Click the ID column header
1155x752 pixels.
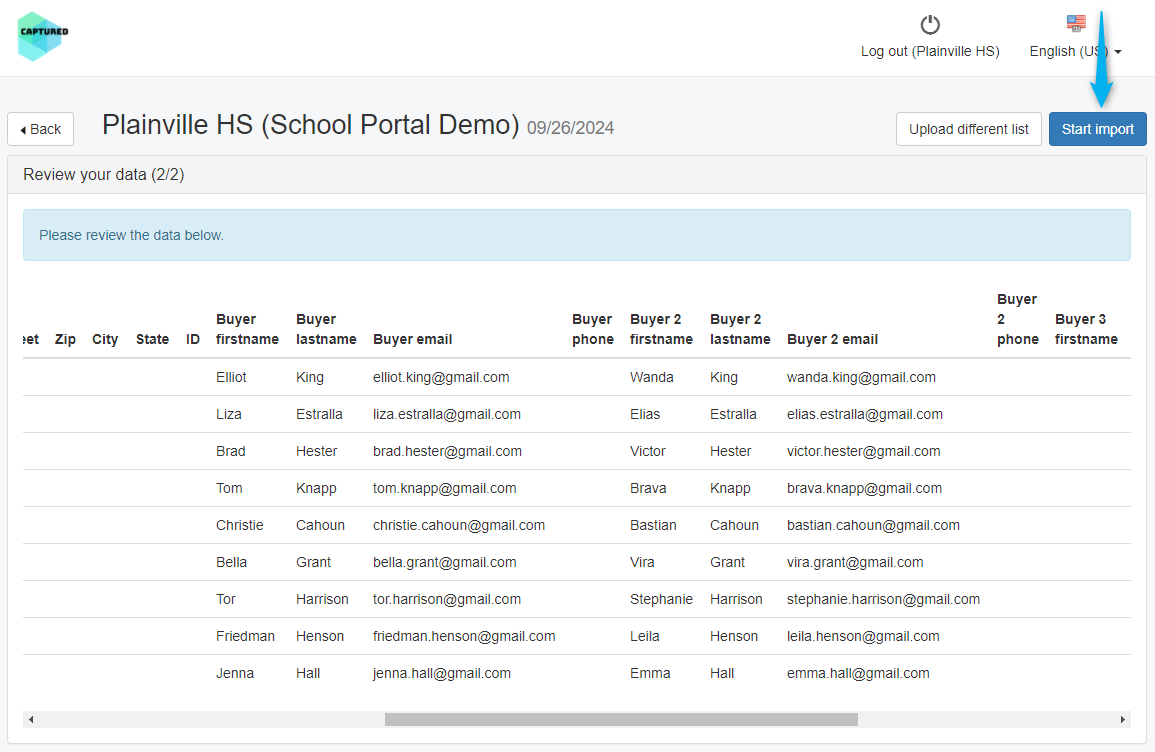click(x=193, y=339)
